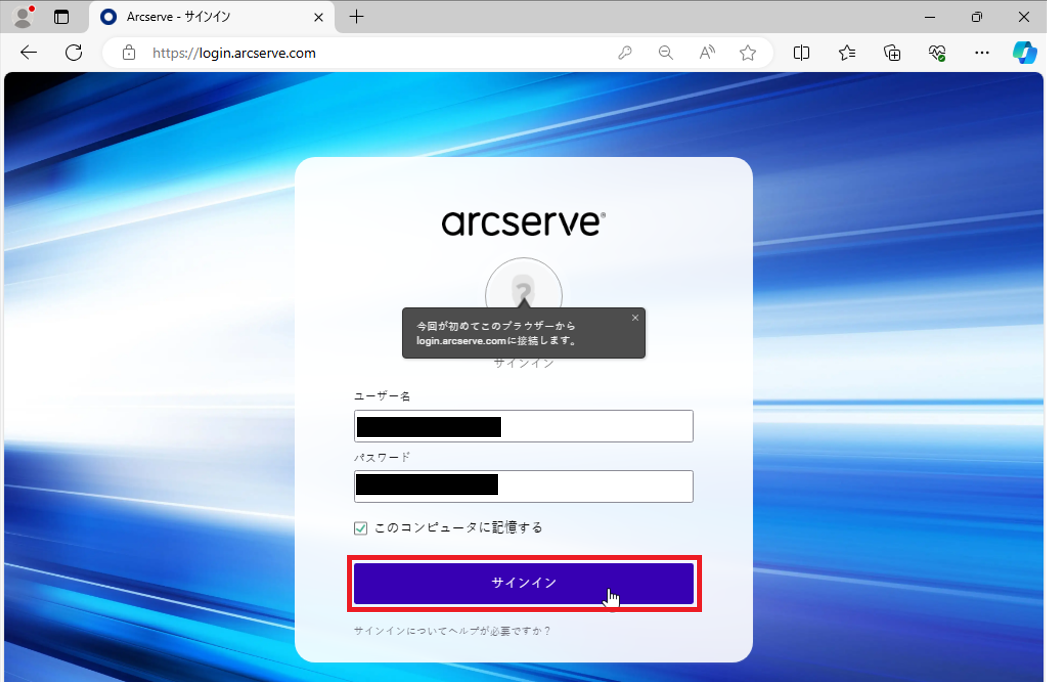Viewport: 1047px width, 685px height.
Task: Minimize the browser window
Action: [x=929, y=17]
